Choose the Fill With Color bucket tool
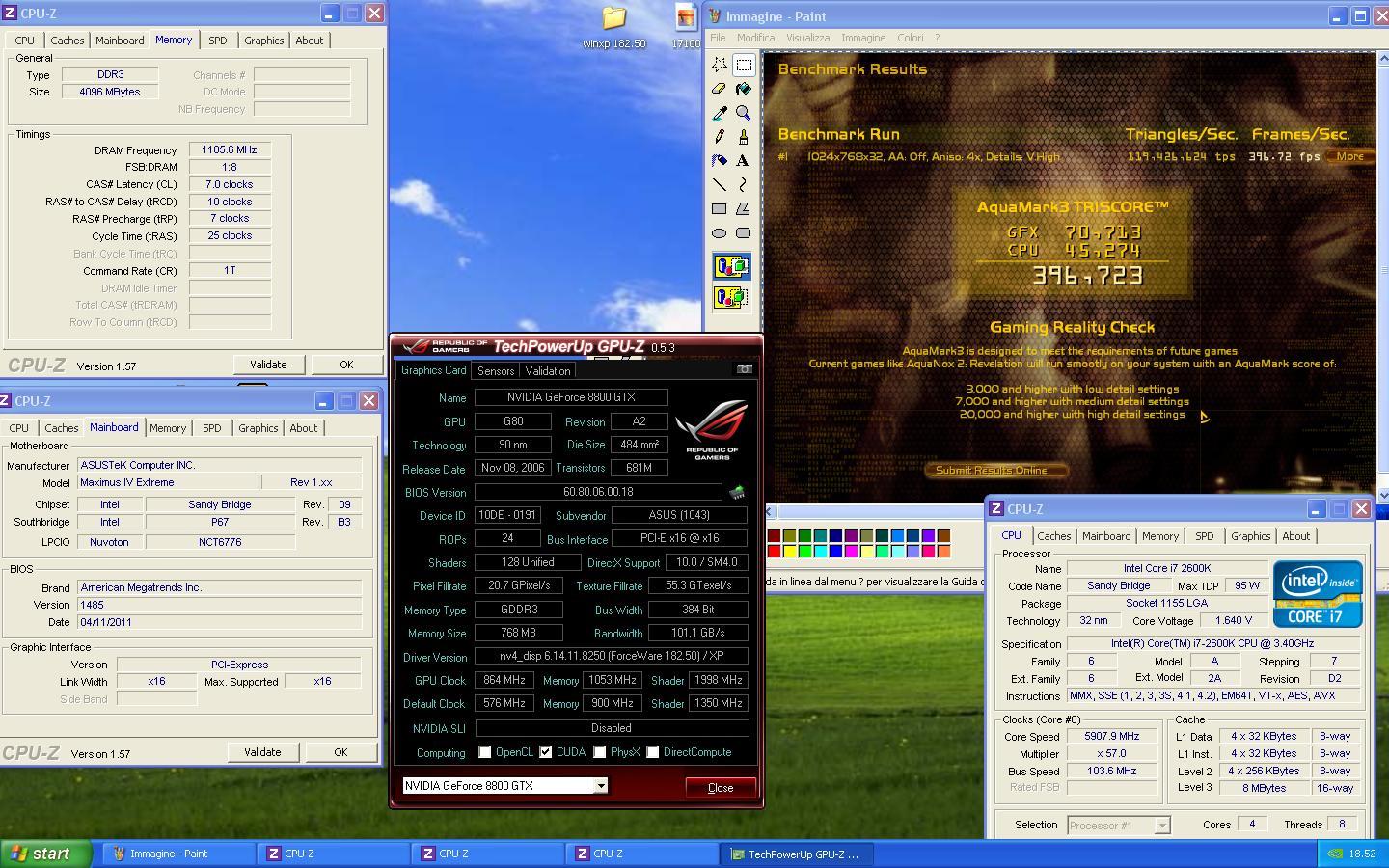Image resolution: width=1389 pixels, height=868 pixels. coord(744,89)
